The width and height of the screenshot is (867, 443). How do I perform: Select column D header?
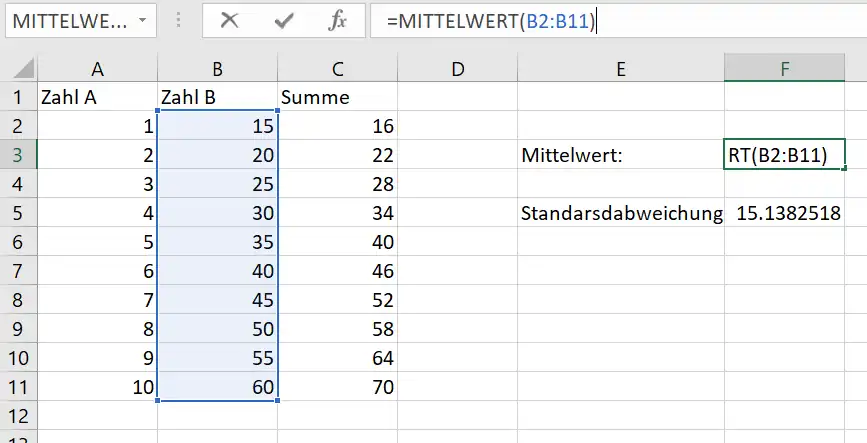(x=457, y=69)
